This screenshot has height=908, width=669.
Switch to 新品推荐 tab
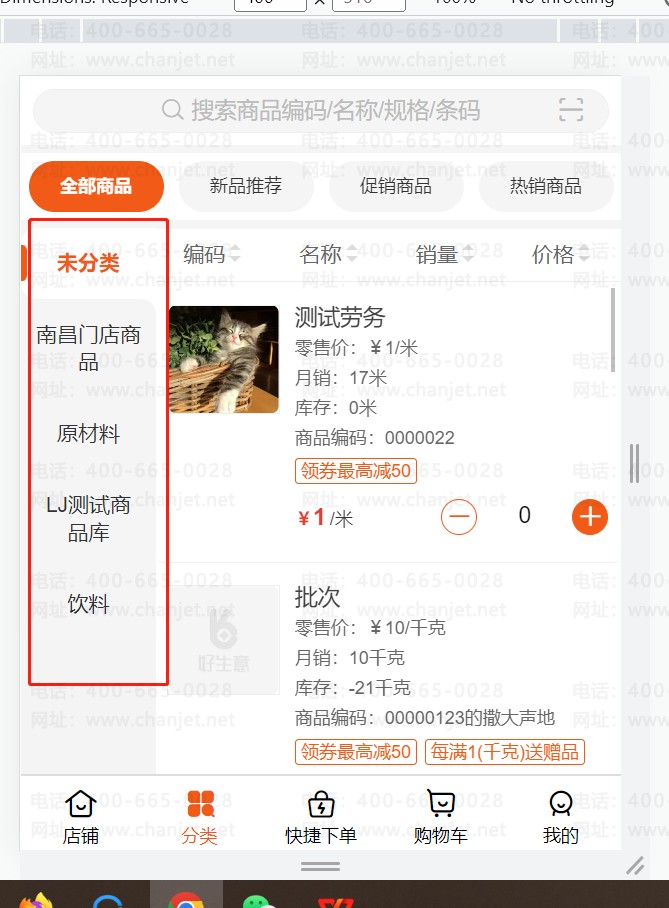click(246, 186)
